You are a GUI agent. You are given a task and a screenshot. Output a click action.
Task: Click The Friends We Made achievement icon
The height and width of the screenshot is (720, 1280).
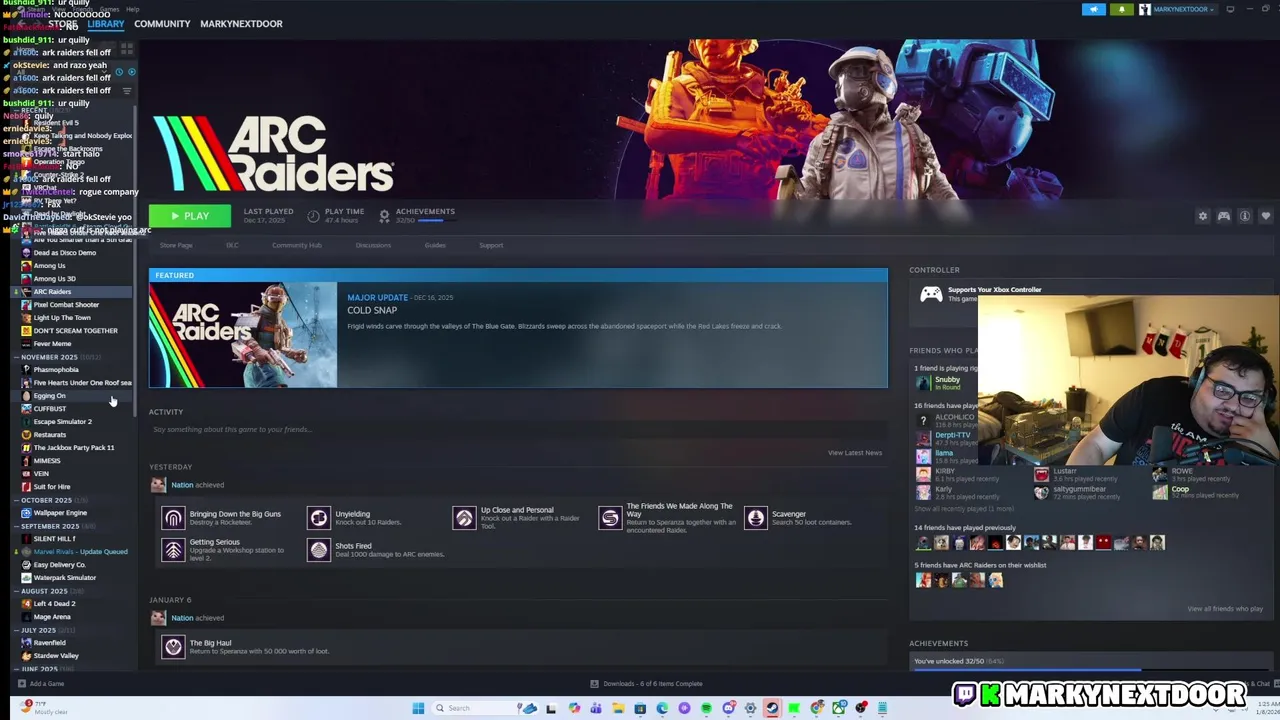tap(610, 518)
